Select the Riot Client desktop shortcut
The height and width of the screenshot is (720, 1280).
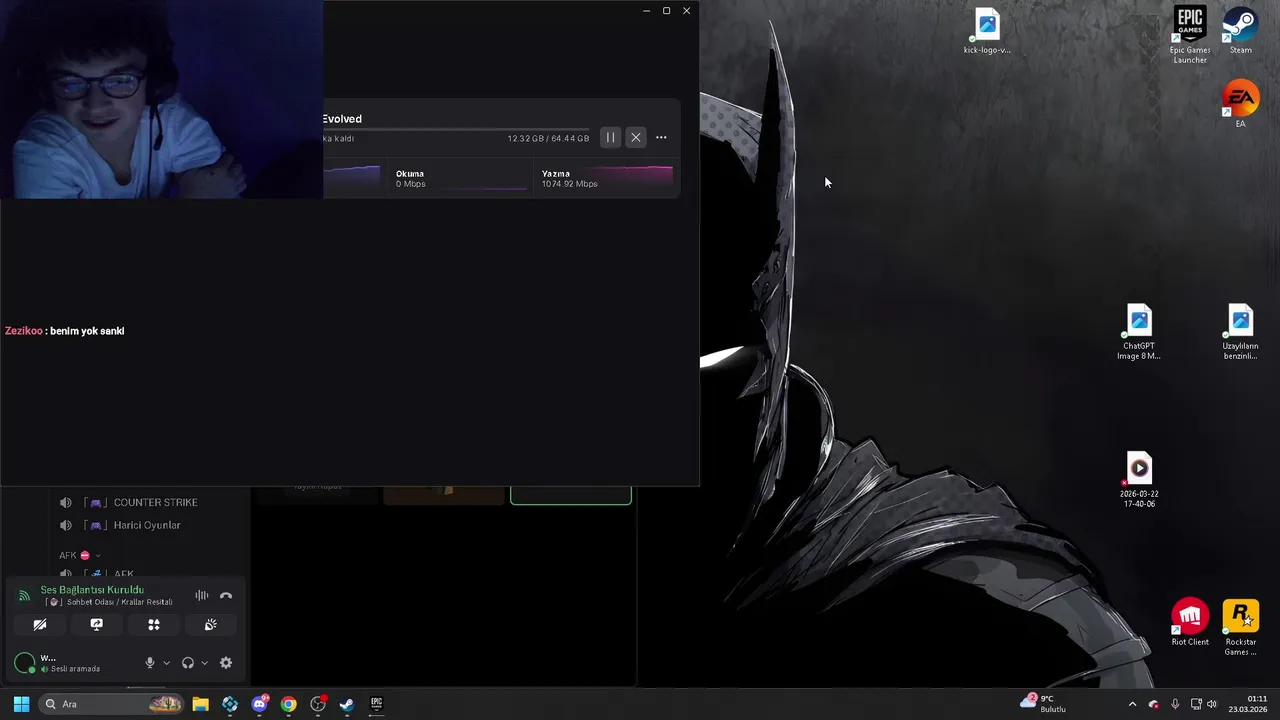coord(1190,624)
